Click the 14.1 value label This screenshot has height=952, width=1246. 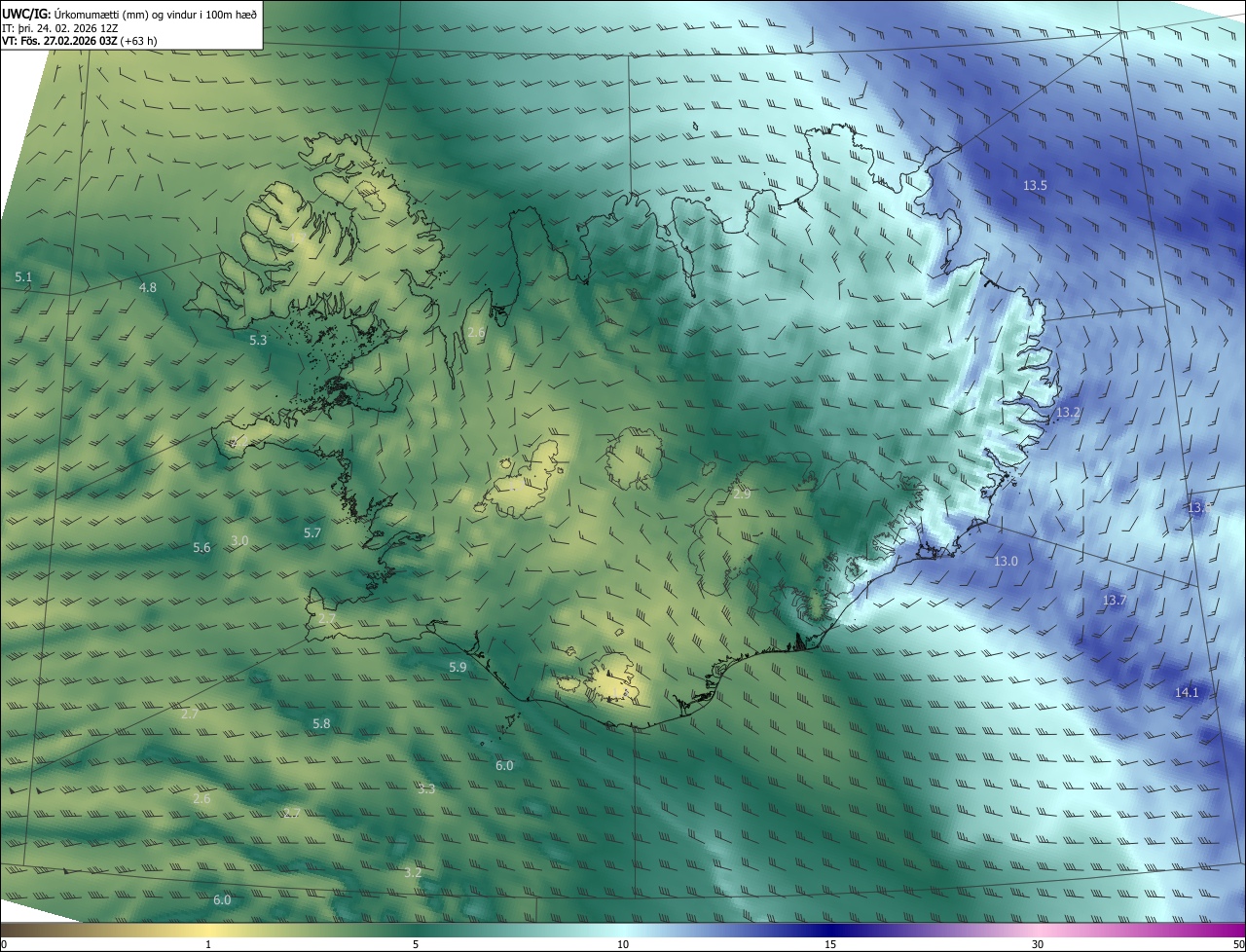1187,693
